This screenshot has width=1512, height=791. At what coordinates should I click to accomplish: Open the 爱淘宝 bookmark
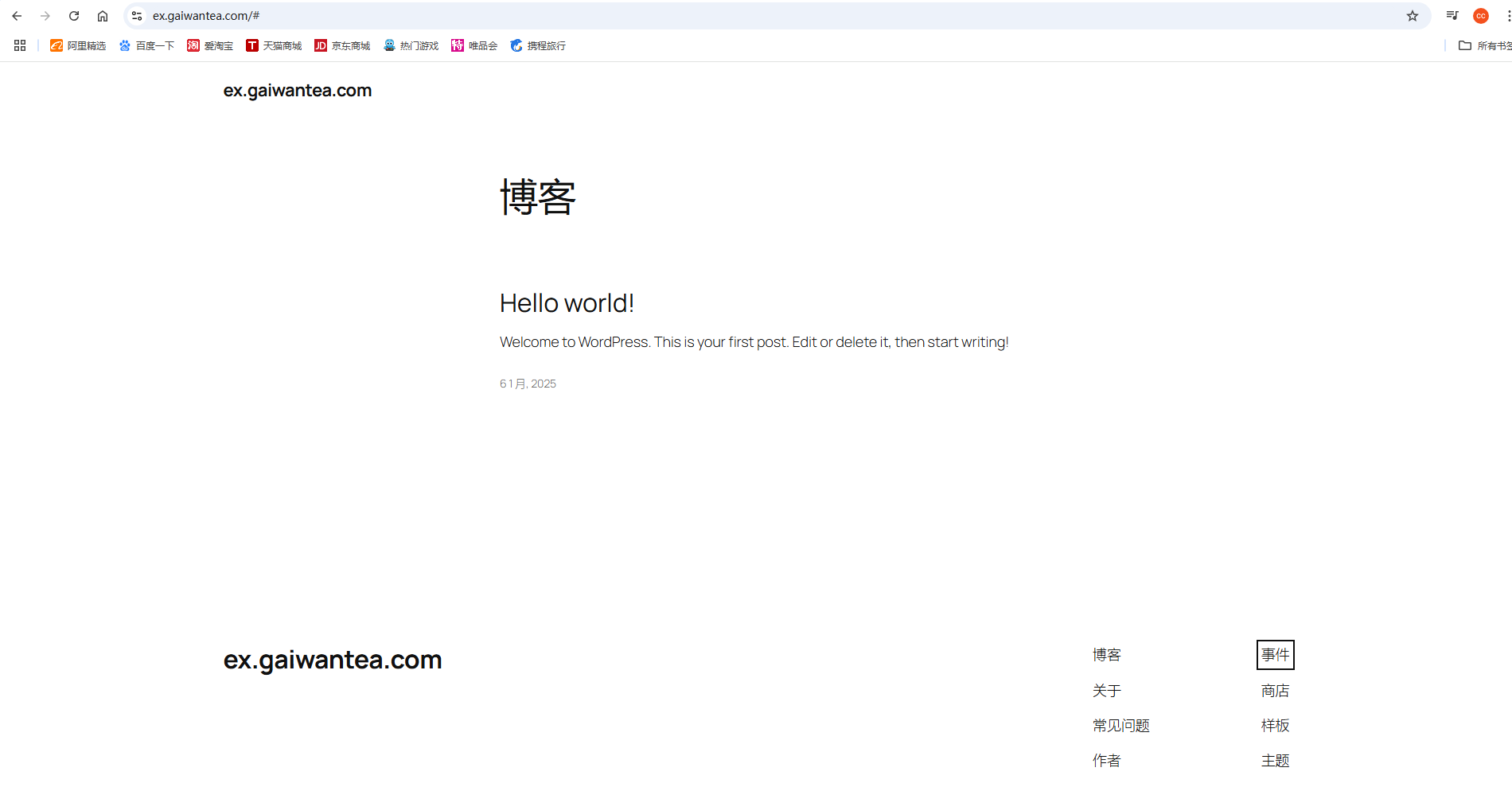tap(210, 45)
